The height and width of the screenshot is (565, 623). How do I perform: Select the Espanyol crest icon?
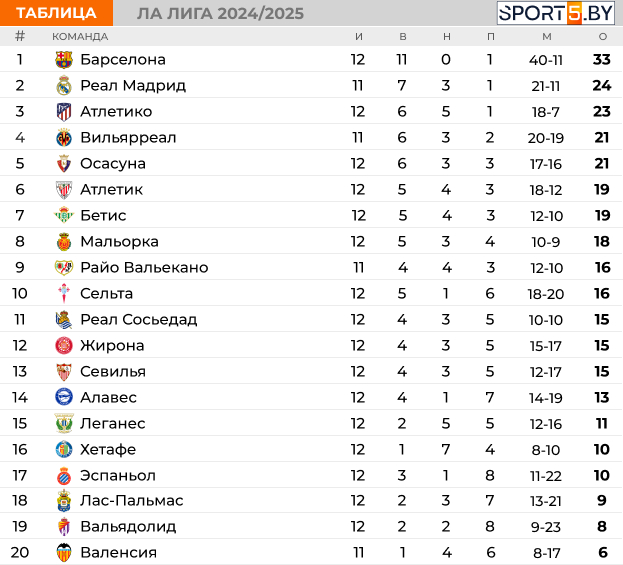[x=64, y=476]
